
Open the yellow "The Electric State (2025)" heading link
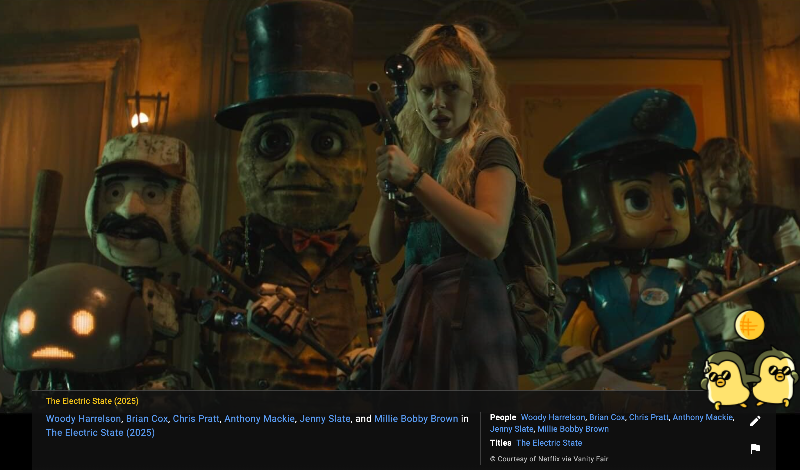click(92, 401)
